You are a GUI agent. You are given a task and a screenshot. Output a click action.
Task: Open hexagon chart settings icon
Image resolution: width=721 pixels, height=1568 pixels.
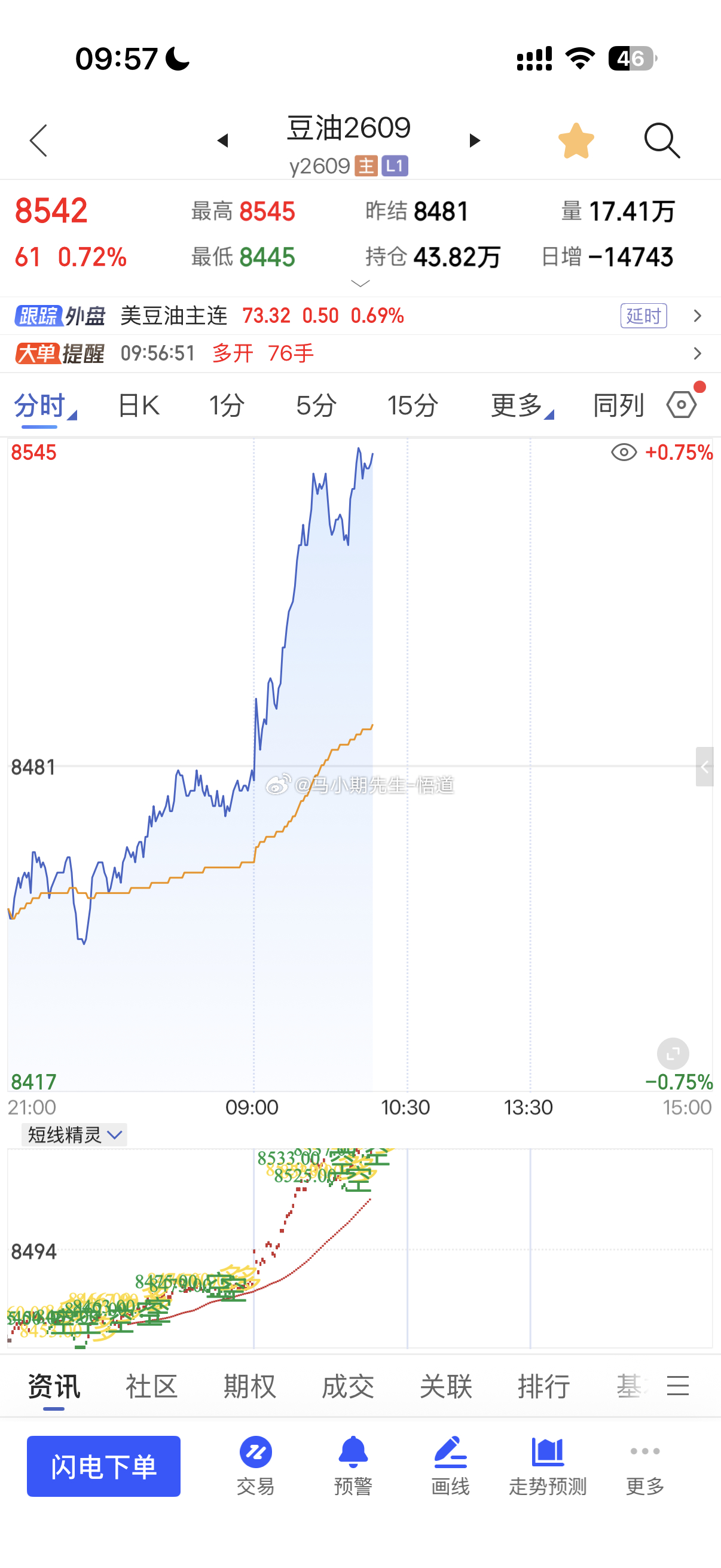coord(682,405)
